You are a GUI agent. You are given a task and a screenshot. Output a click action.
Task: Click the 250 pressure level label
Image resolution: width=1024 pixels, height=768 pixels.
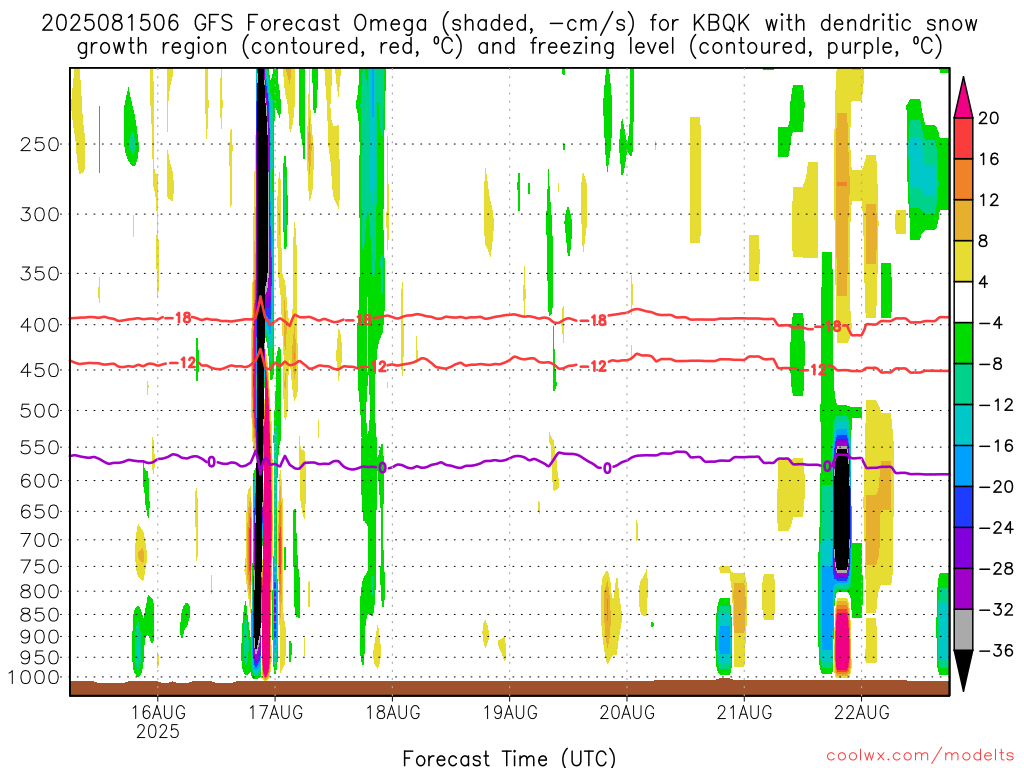coord(39,144)
